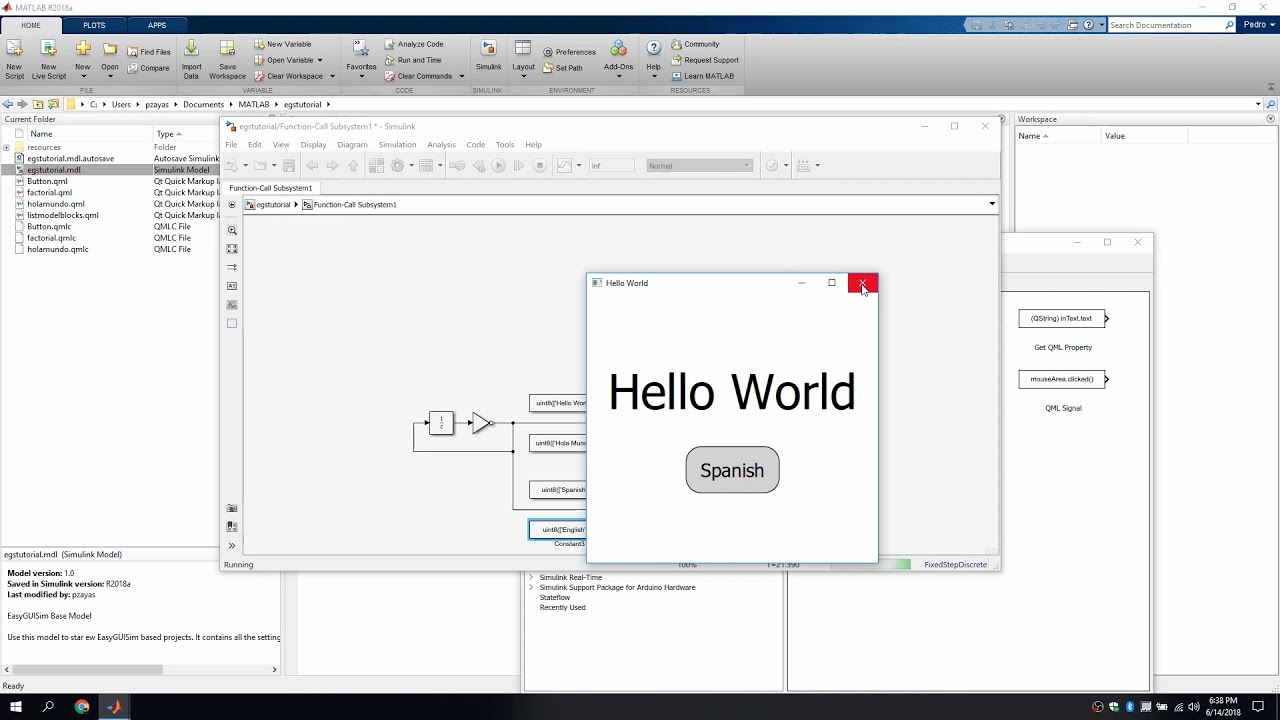Expand the Simulink explorer bar path dropdown
Screen dimensions: 1280x720
992,204
